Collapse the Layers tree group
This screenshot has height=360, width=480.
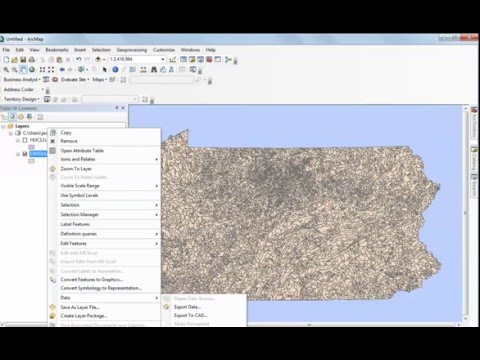coord(3,126)
